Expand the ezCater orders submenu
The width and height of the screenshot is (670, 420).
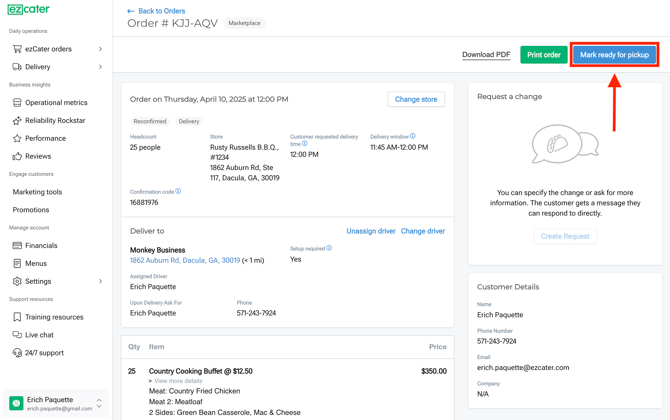tap(100, 49)
